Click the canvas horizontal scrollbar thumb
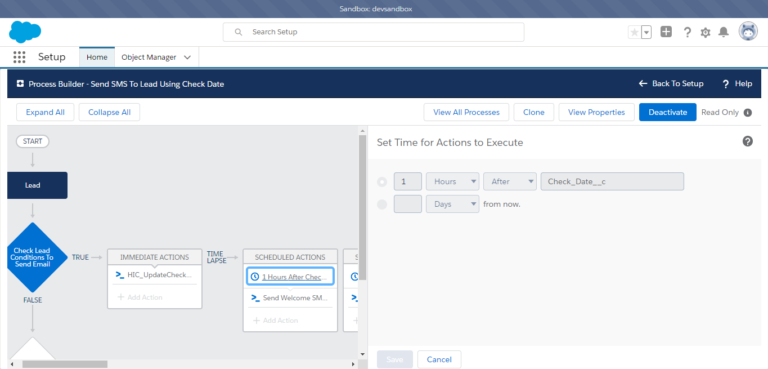 coord(64,364)
